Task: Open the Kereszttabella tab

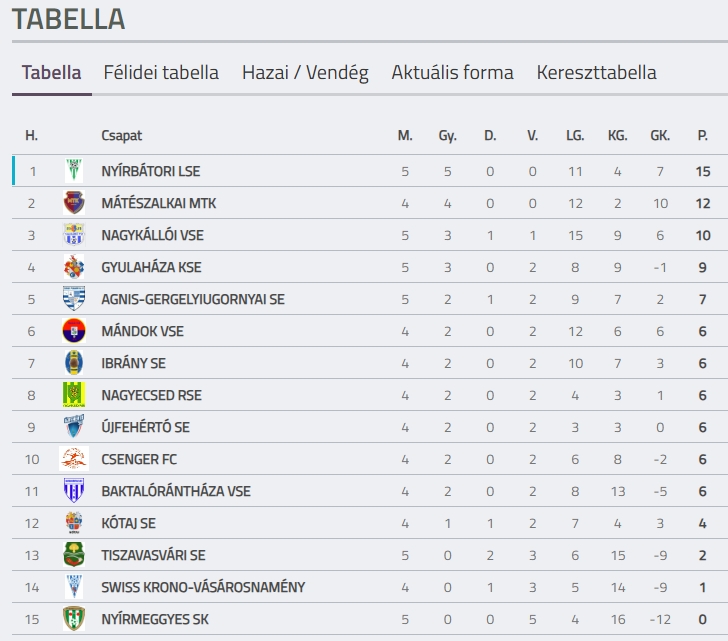Action: [x=597, y=73]
